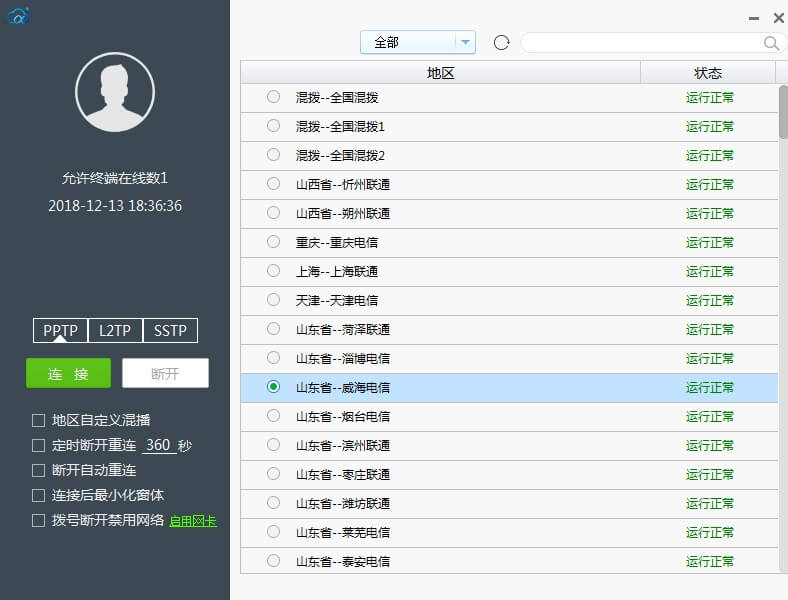Open the 全部 region filter dropdown

(418, 42)
